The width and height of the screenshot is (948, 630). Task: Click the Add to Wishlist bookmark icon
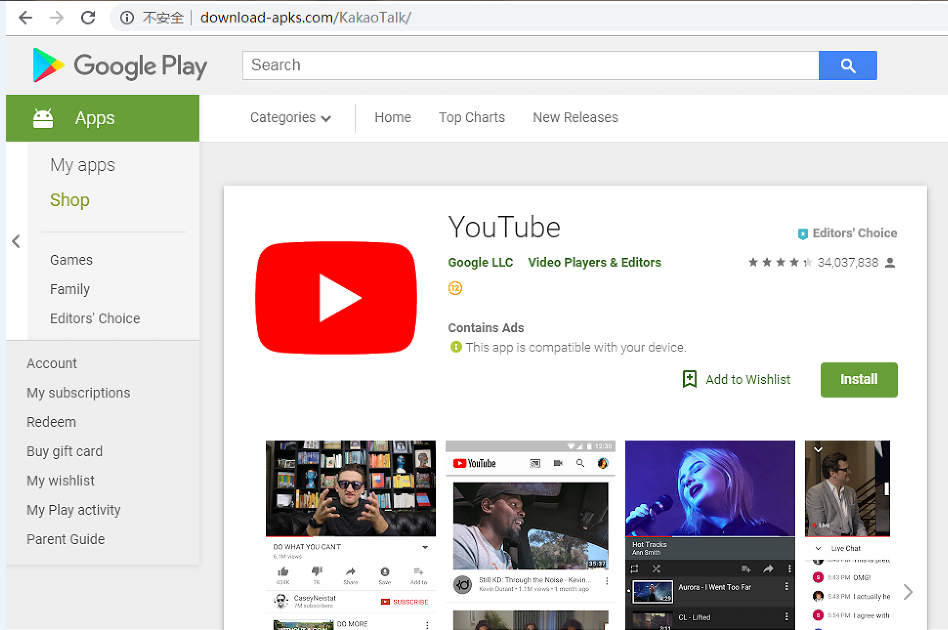[689, 379]
